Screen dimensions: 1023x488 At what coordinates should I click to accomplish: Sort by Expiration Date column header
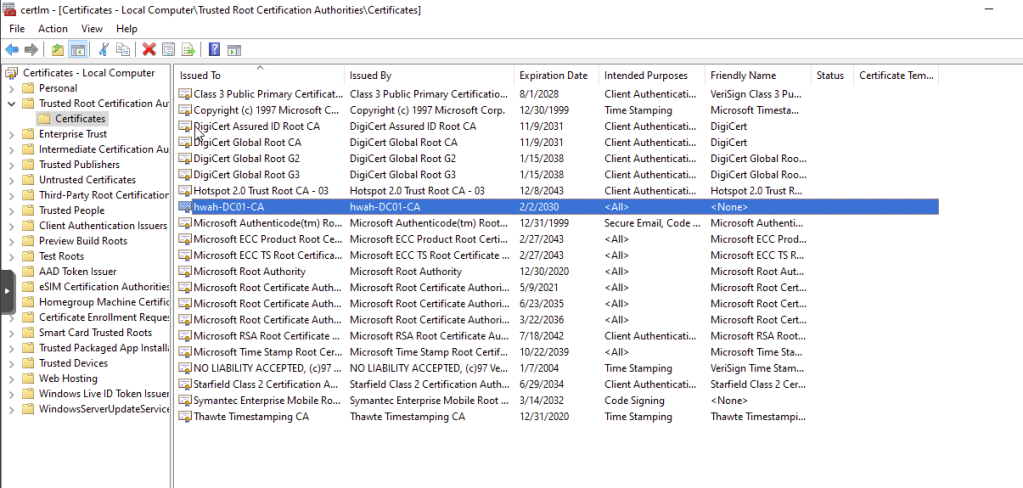click(553, 76)
